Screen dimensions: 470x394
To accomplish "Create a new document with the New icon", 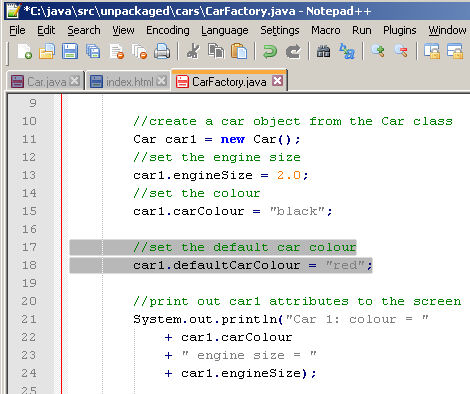I will pos(24,52).
